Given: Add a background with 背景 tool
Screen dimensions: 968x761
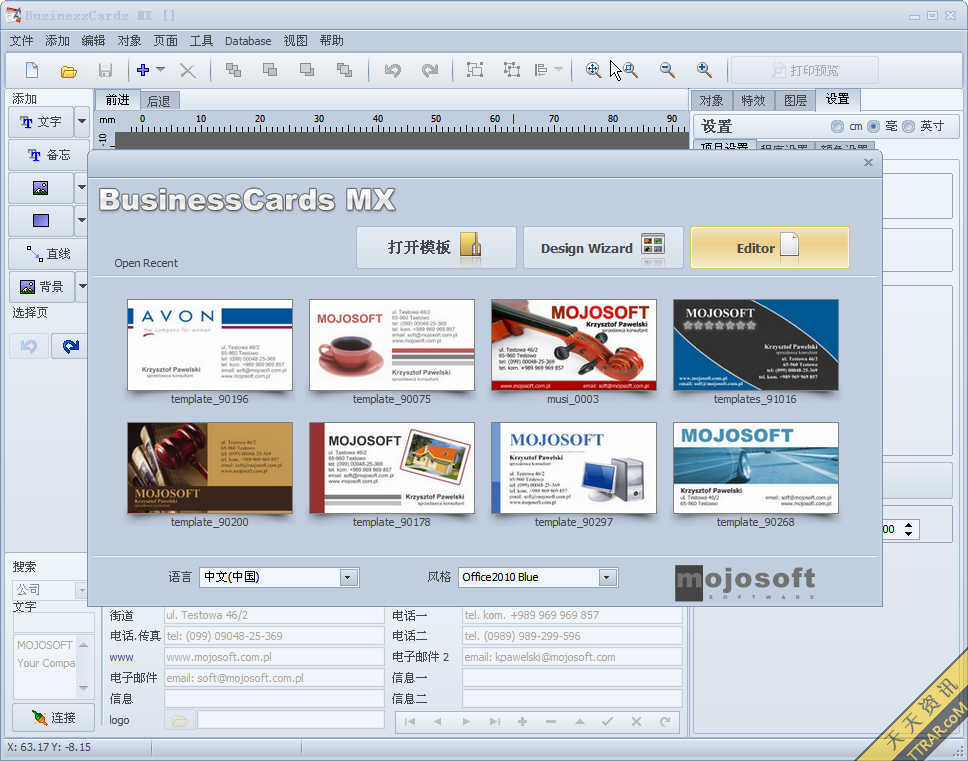Looking at the screenshot, I should (41, 286).
